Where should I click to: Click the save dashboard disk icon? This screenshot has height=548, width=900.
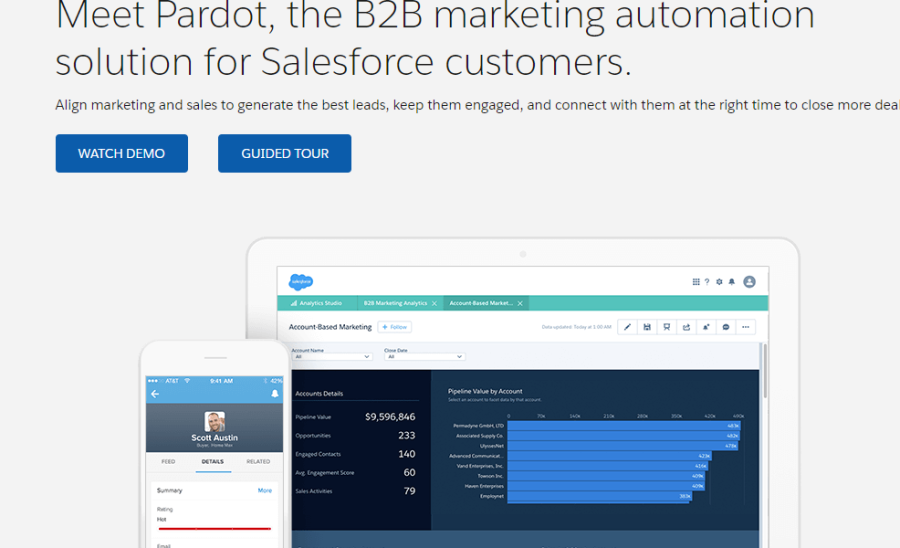point(647,327)
